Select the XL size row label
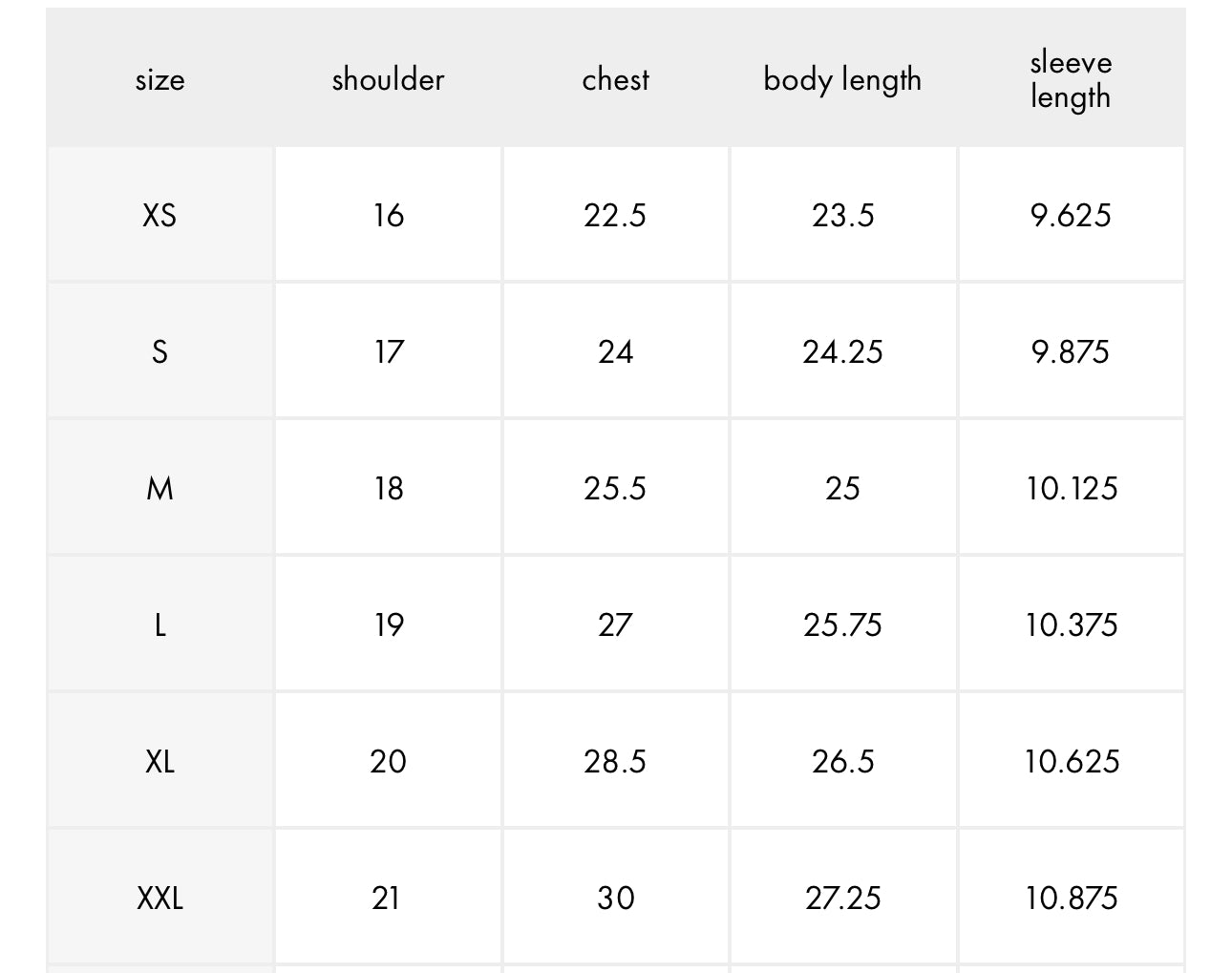Image resolution: width=1232 pixels, height=973 pixels. tap(159, 762)
